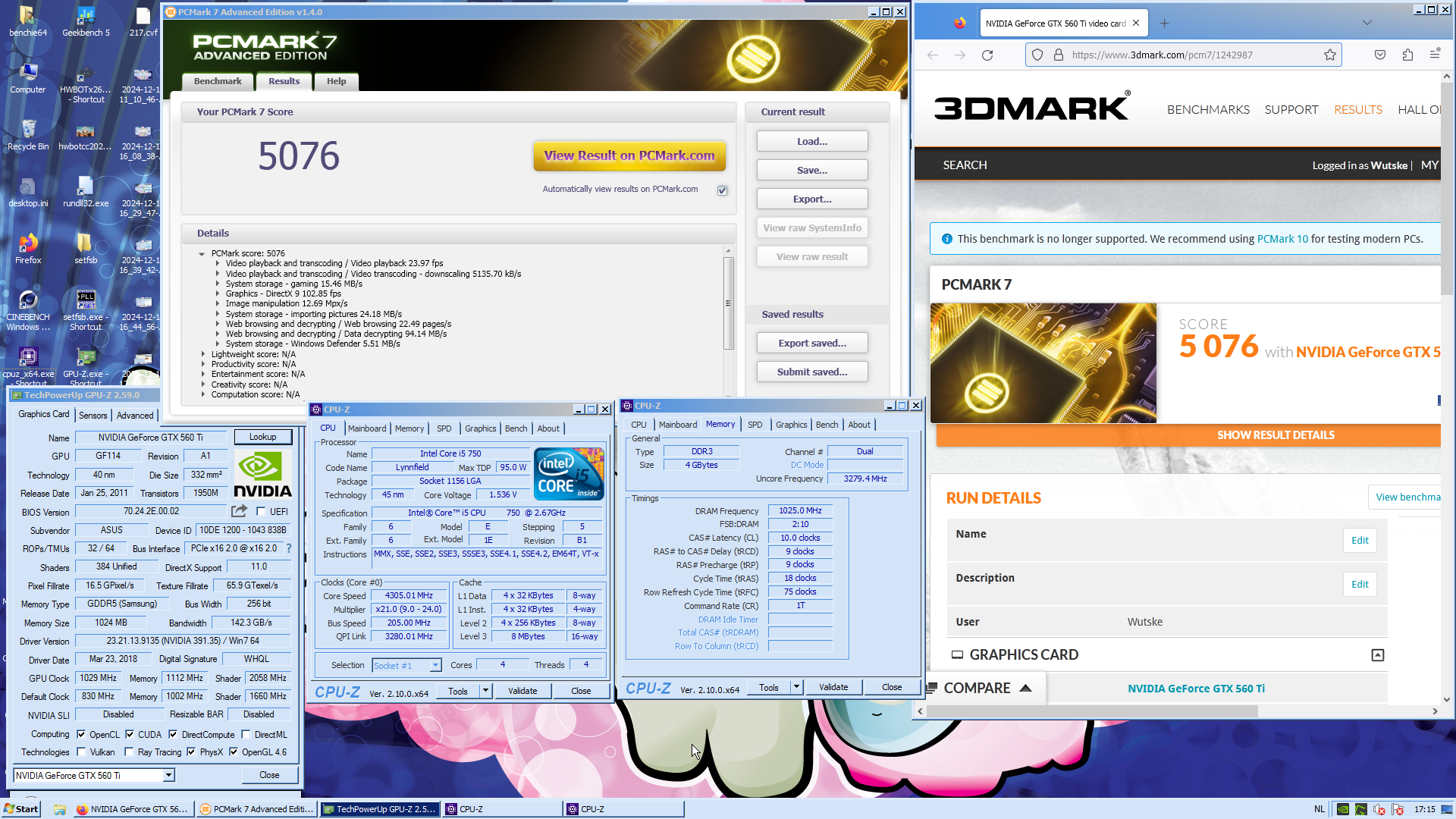Expand the Lightweight score tree node

pyautogui.click(x=202, y=354)
